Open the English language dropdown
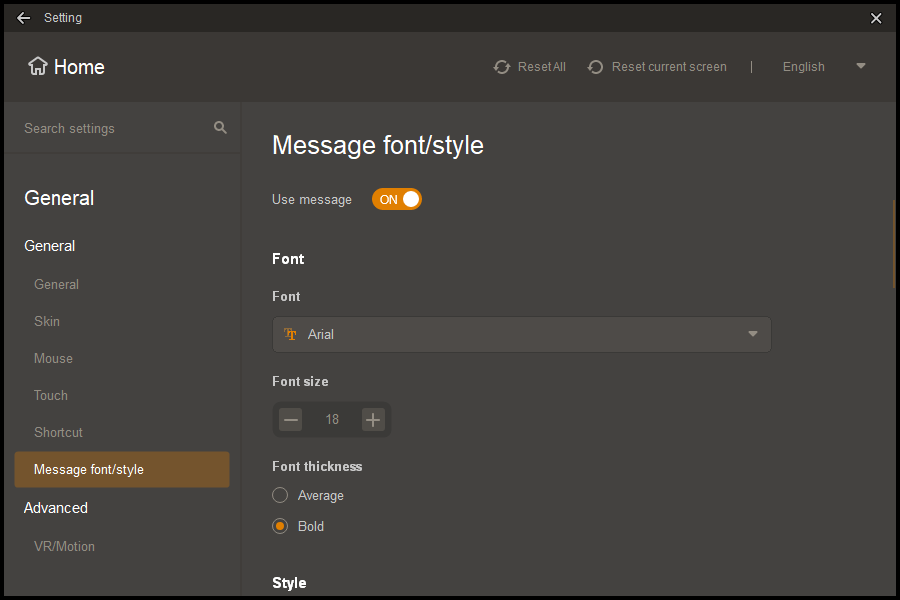The image size is (900, 600). [823, 67]
